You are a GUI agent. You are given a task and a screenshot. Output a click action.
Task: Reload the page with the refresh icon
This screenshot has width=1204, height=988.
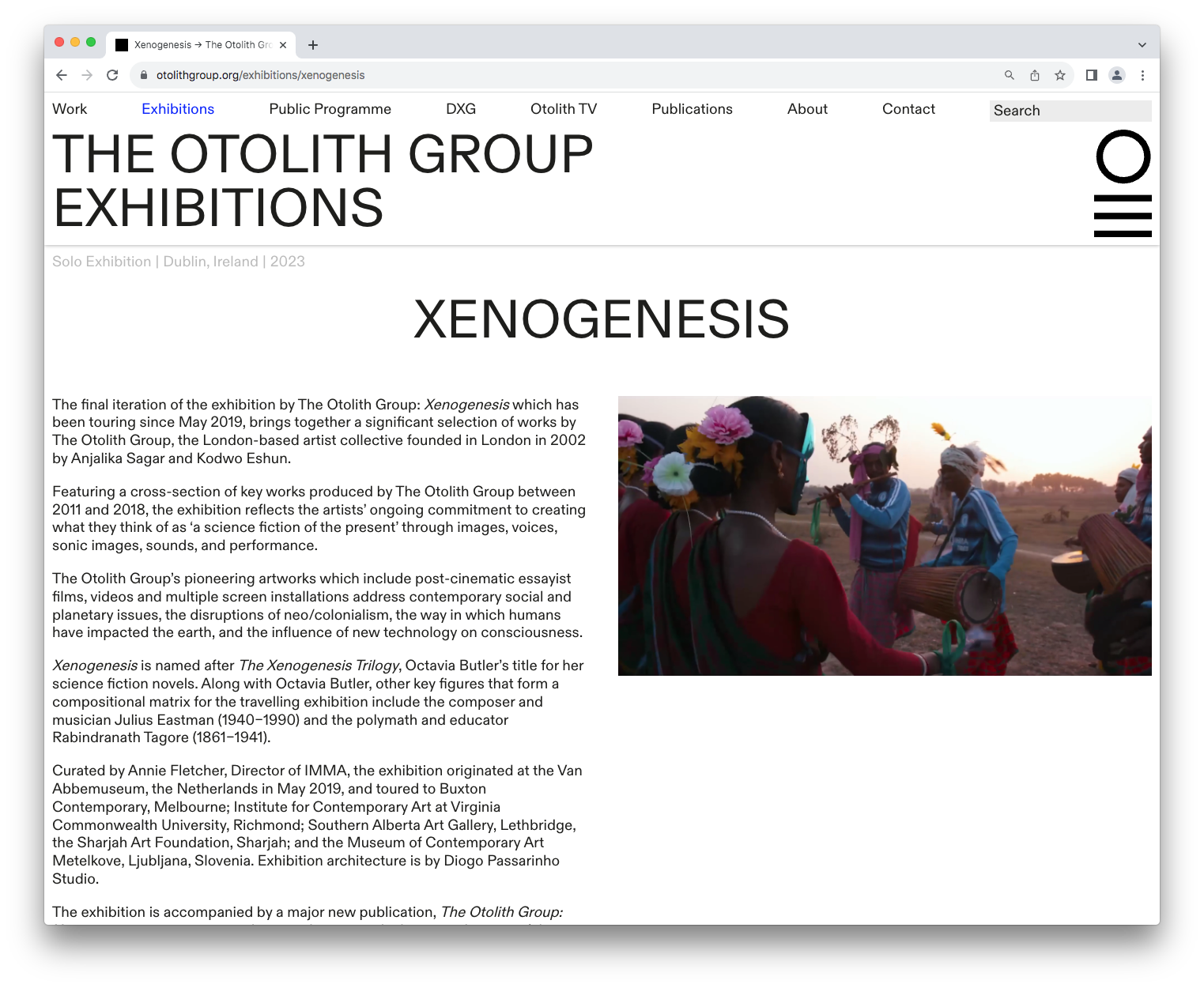[x=112, y=75]
